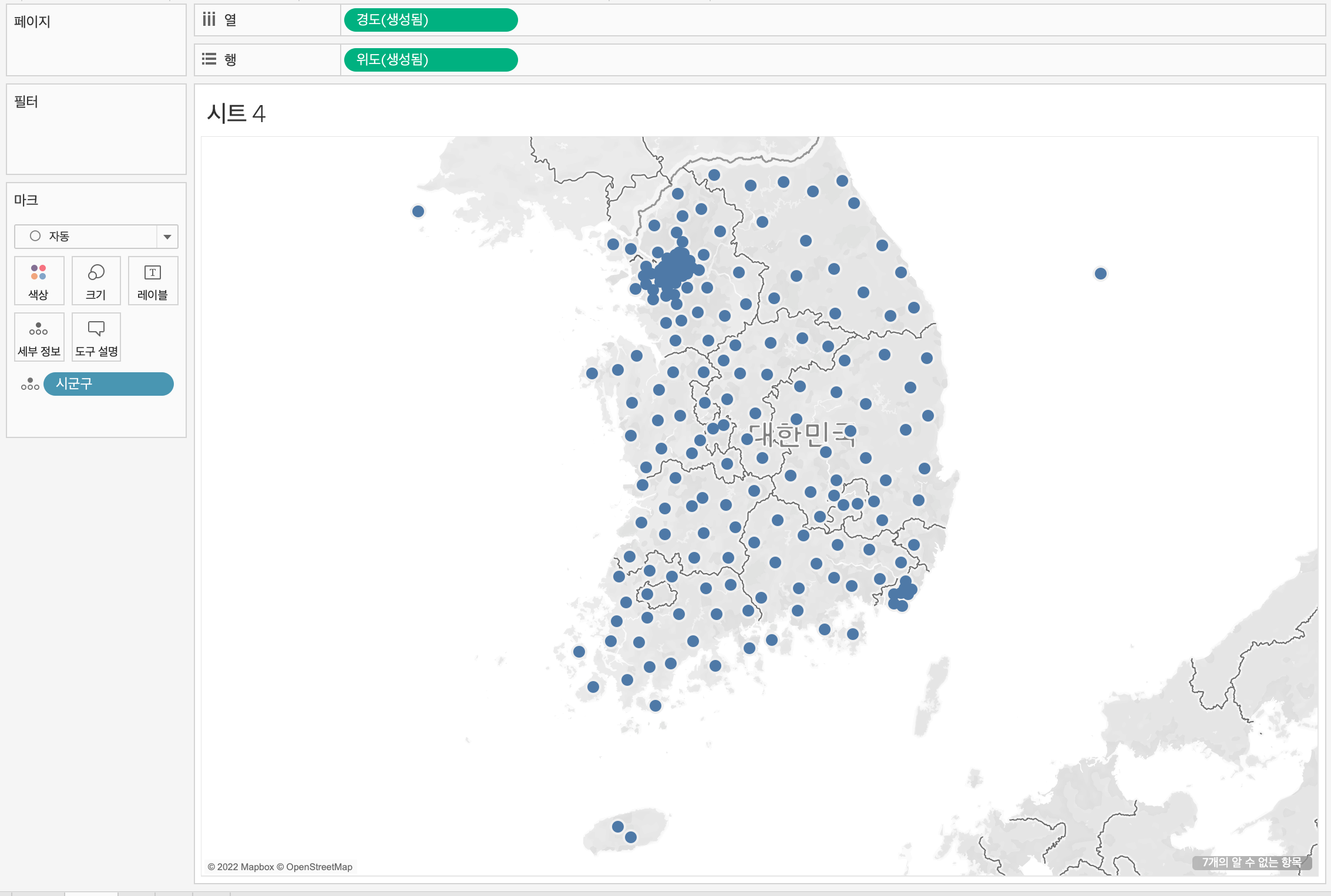
Task: Click the Mapbox OpenStreetMap attribution
Action: tap(280, 867)
